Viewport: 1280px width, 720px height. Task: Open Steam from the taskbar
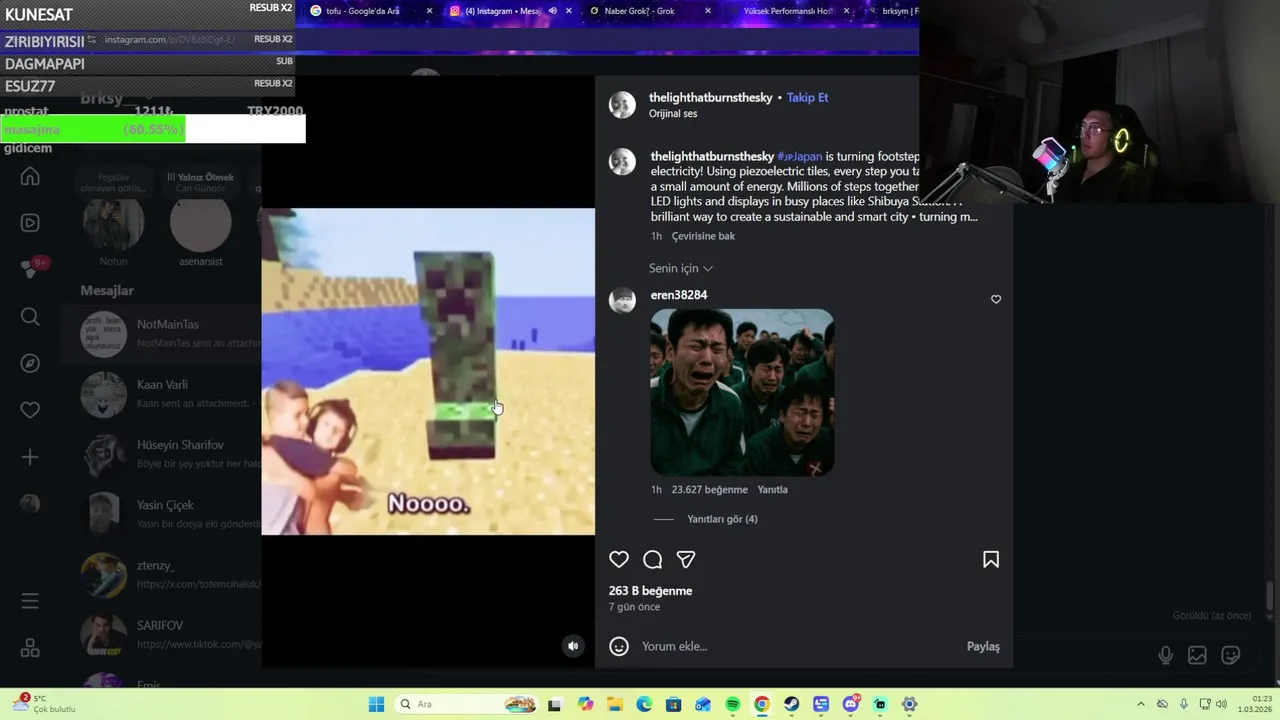pyautogui.click(x=791, y=704)
